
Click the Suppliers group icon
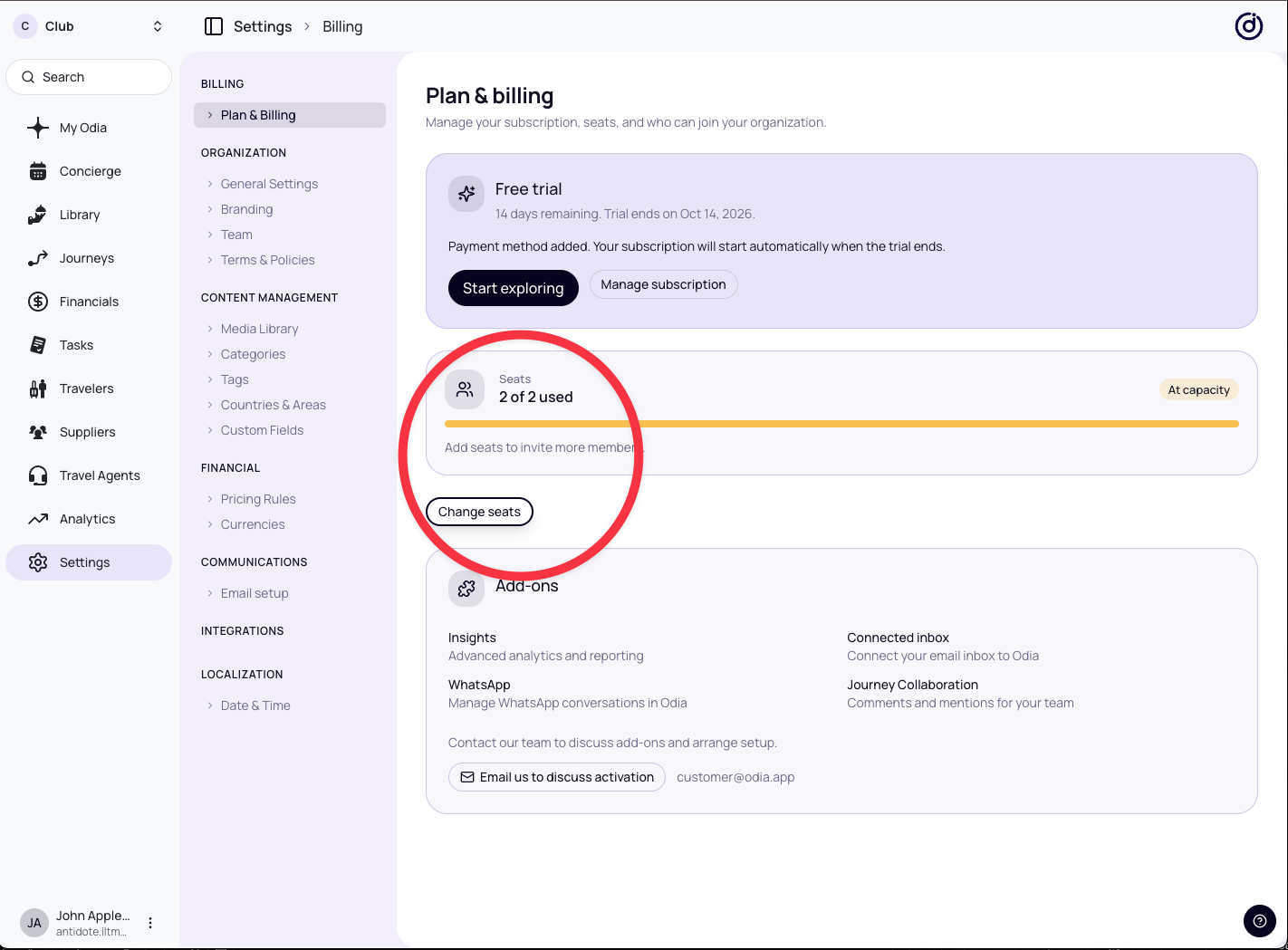coord(38,432)
